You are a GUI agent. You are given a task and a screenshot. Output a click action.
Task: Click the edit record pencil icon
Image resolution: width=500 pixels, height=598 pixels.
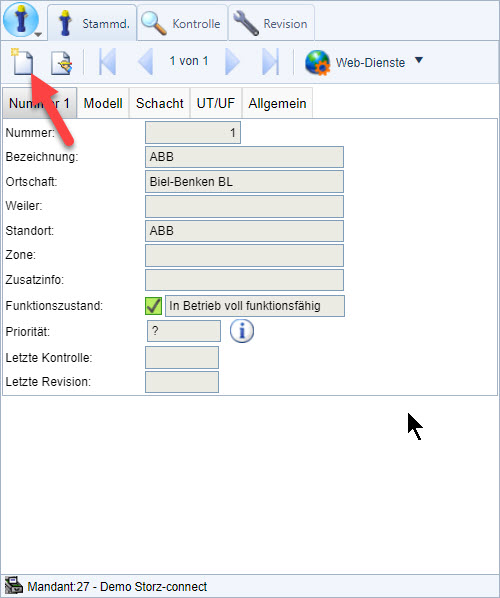click(x=61, y=62)
